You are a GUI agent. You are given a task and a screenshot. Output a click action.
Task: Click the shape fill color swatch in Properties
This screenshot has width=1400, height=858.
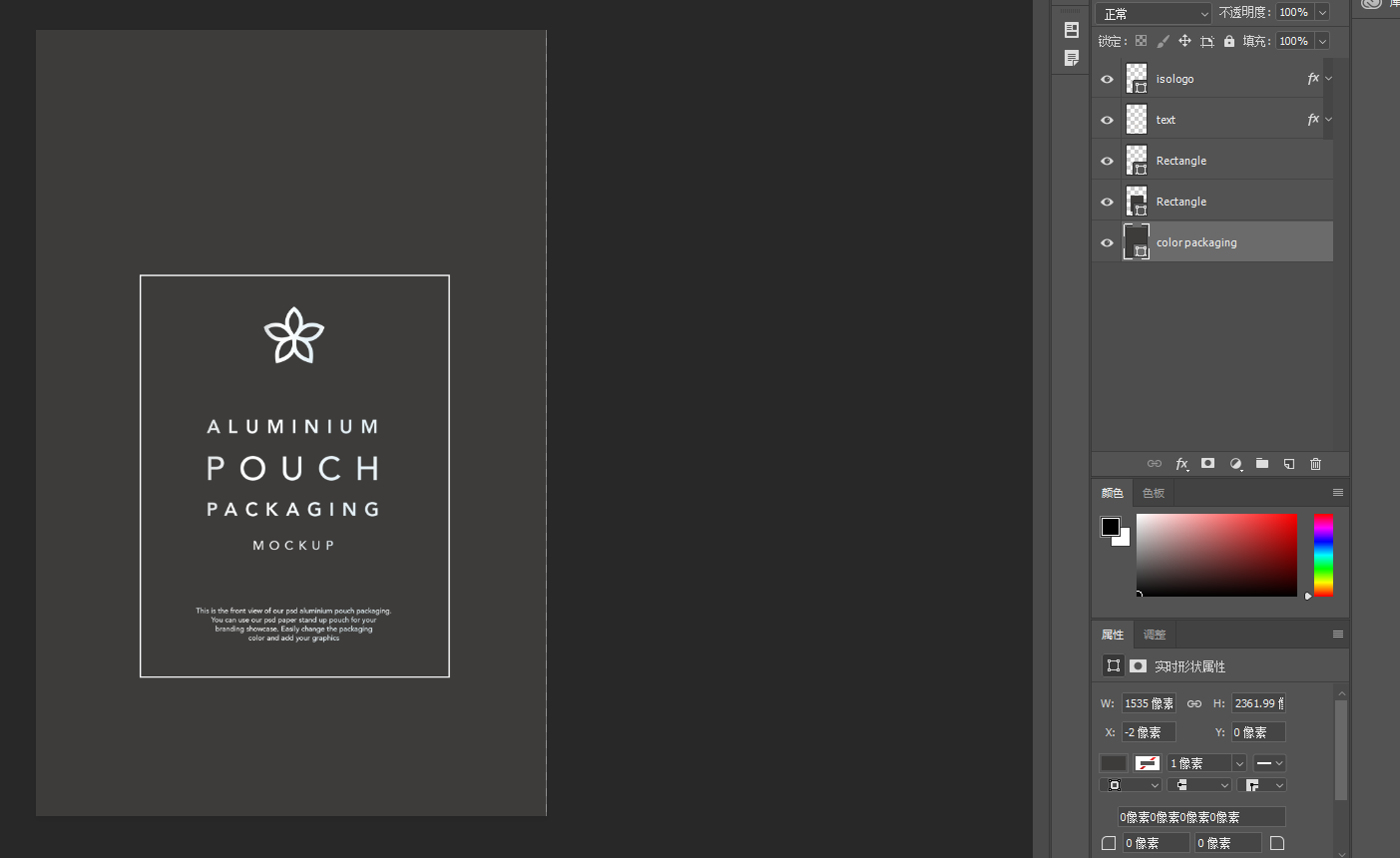tap(1113, 763)
